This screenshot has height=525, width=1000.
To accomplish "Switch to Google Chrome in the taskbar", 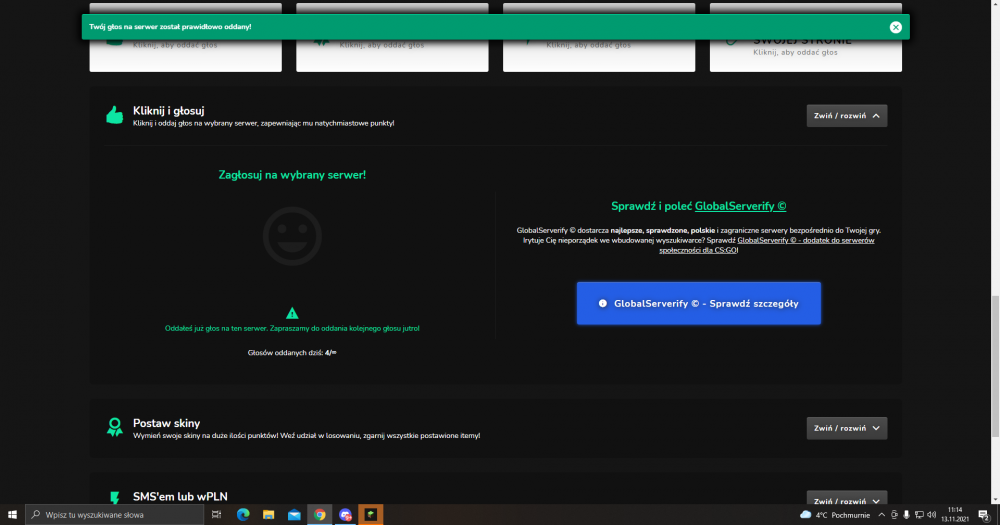I will click(320, 514).
